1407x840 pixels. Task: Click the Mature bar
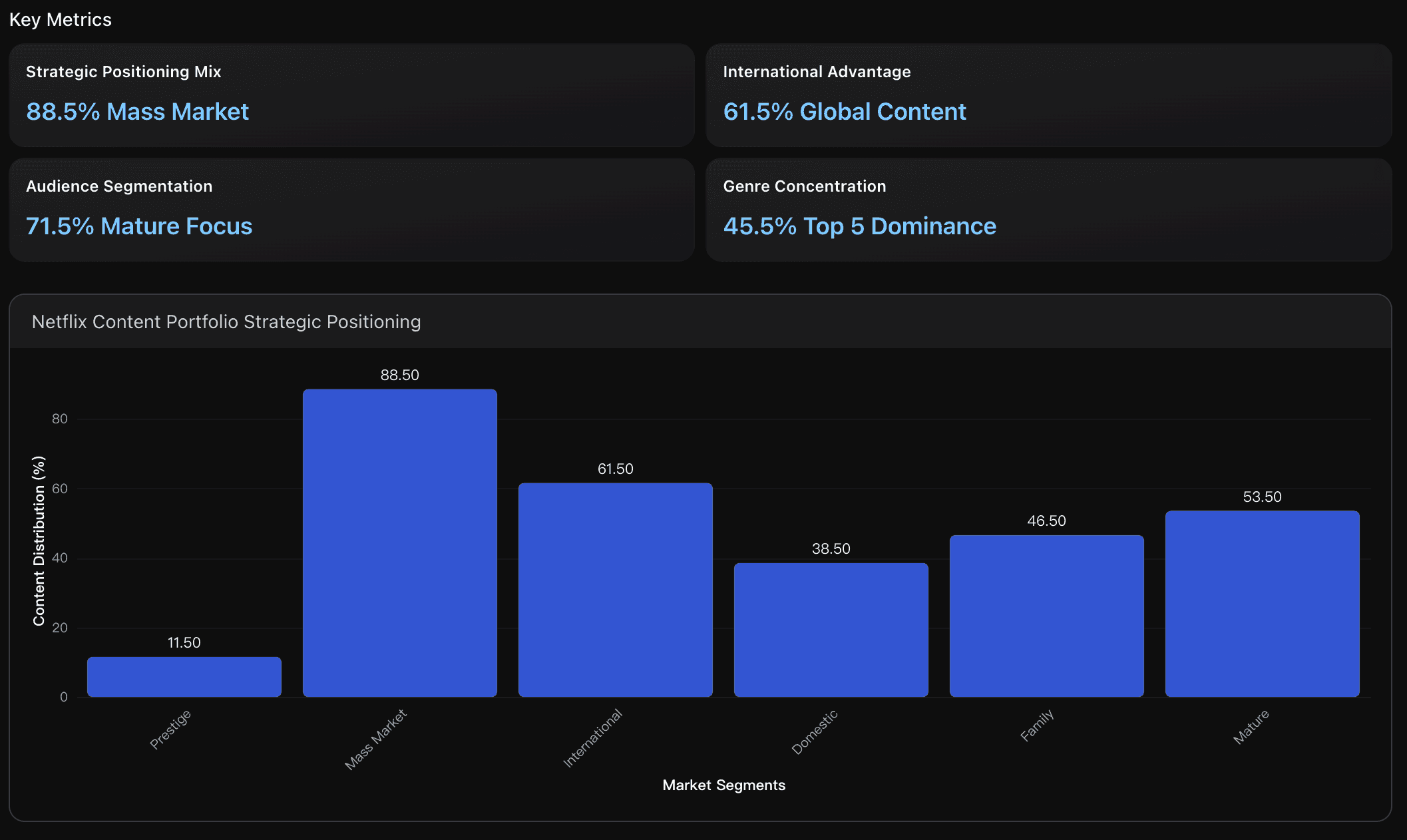click(x=1262, y=602)
